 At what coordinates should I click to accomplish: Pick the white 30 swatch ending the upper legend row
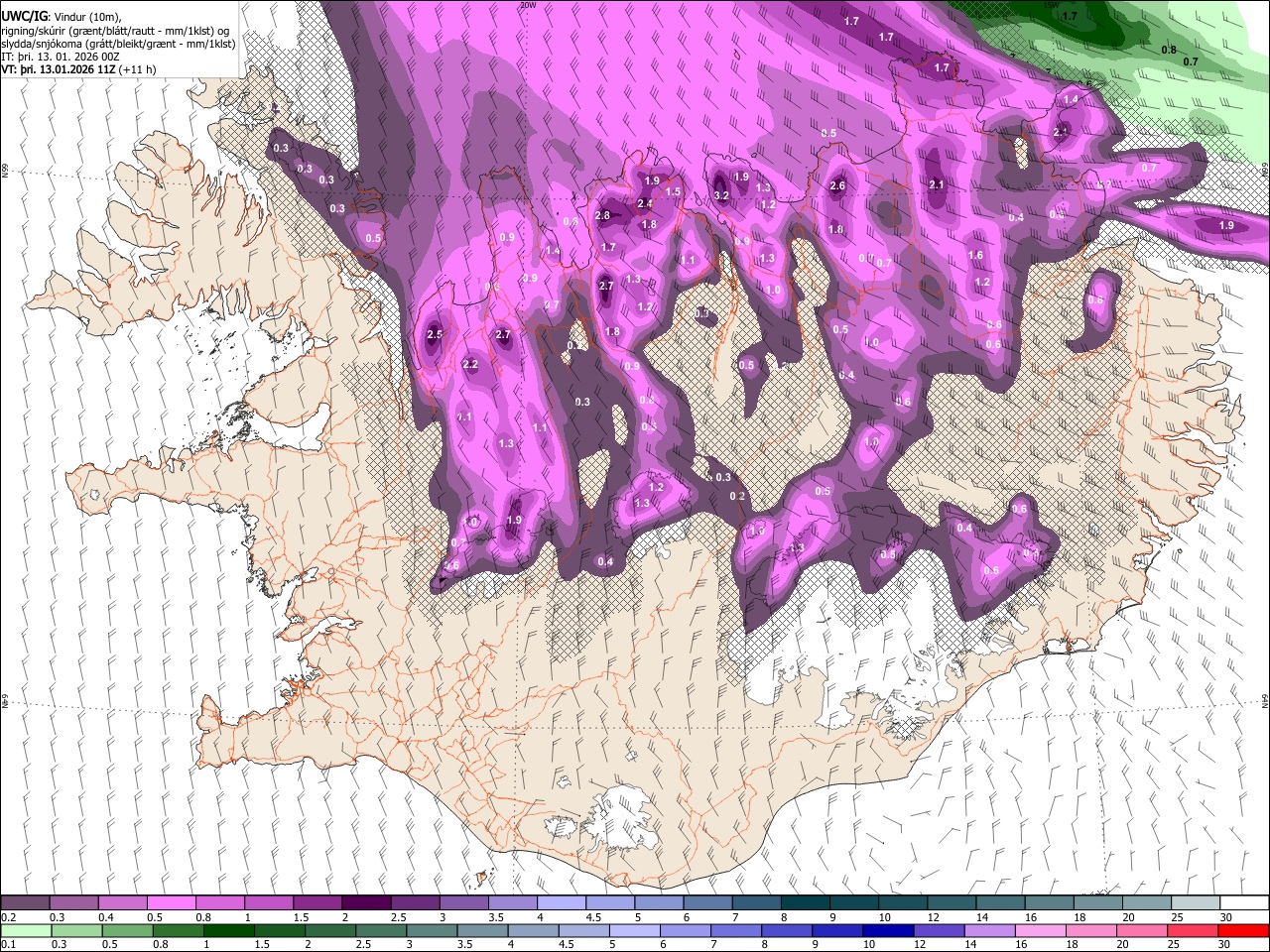coord(1243,903)
